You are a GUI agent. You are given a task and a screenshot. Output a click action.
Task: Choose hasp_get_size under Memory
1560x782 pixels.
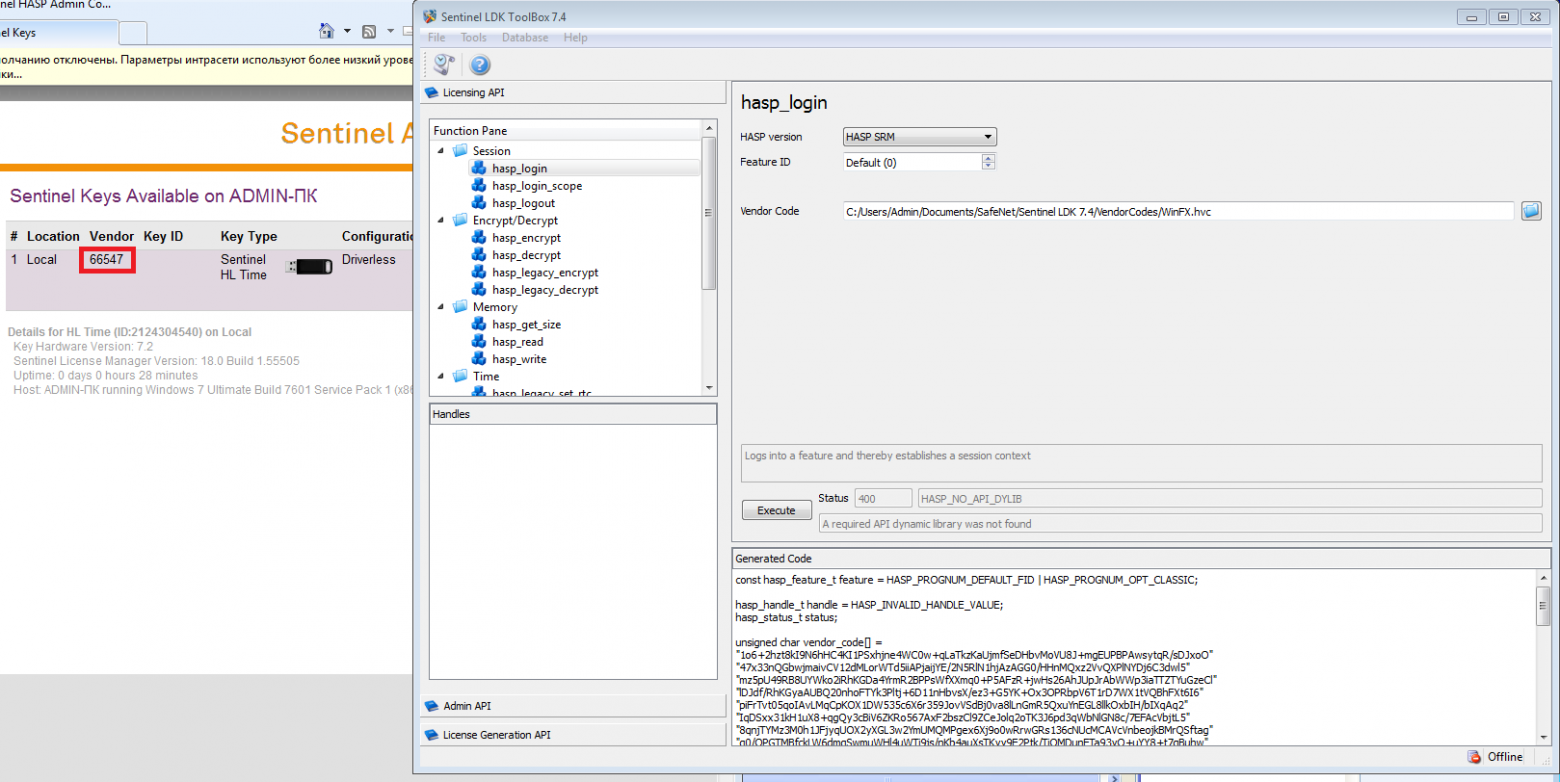click(524, 324)
